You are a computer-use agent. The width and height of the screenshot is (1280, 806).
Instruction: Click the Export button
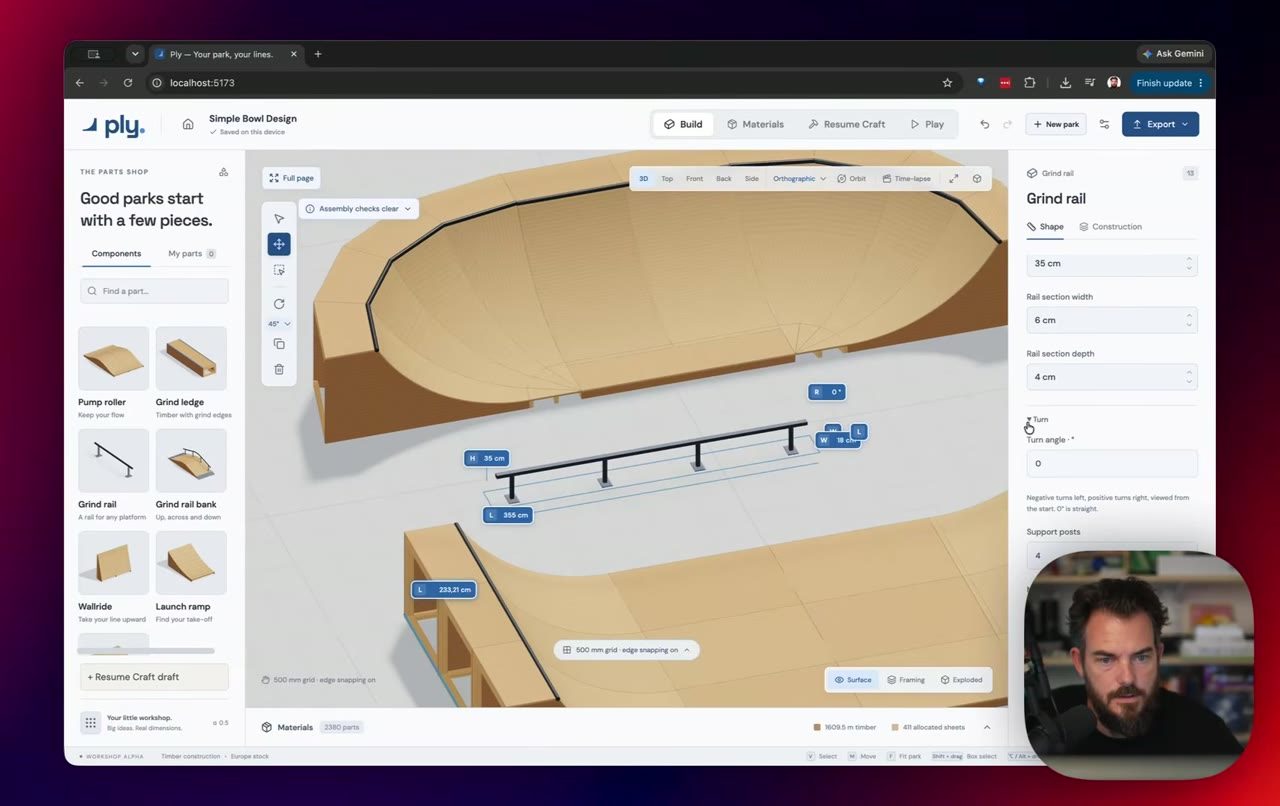[1160, 124]
